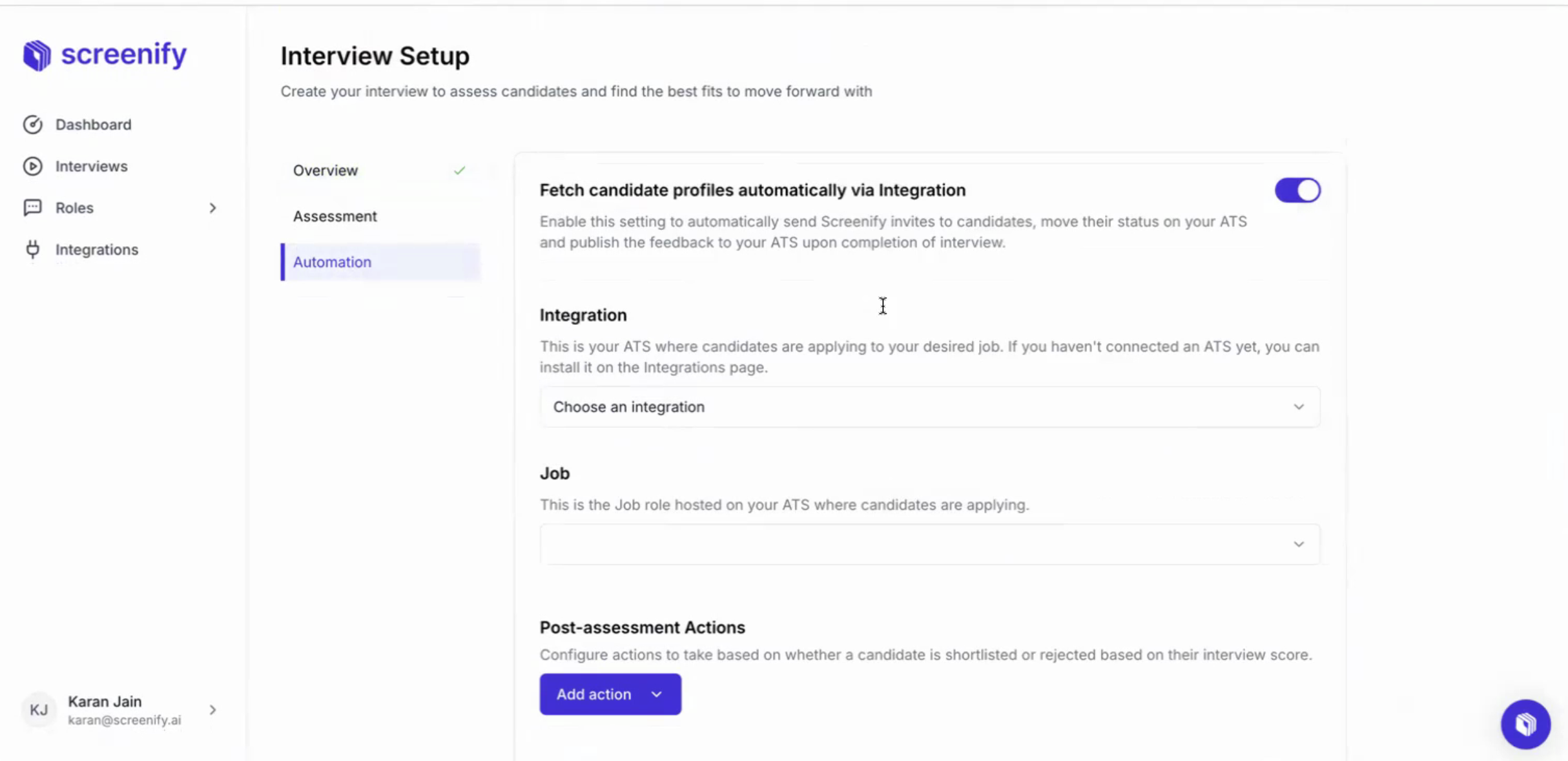Click the Interviews play icon
Viewport: 1568px width, 761px height.
[33, 167]
